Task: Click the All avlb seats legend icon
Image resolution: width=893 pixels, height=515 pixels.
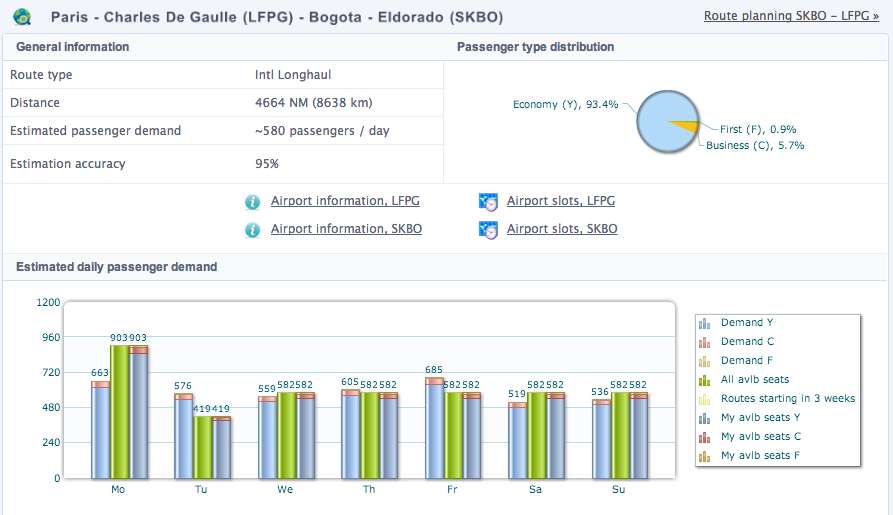Action: coord(705,380)
